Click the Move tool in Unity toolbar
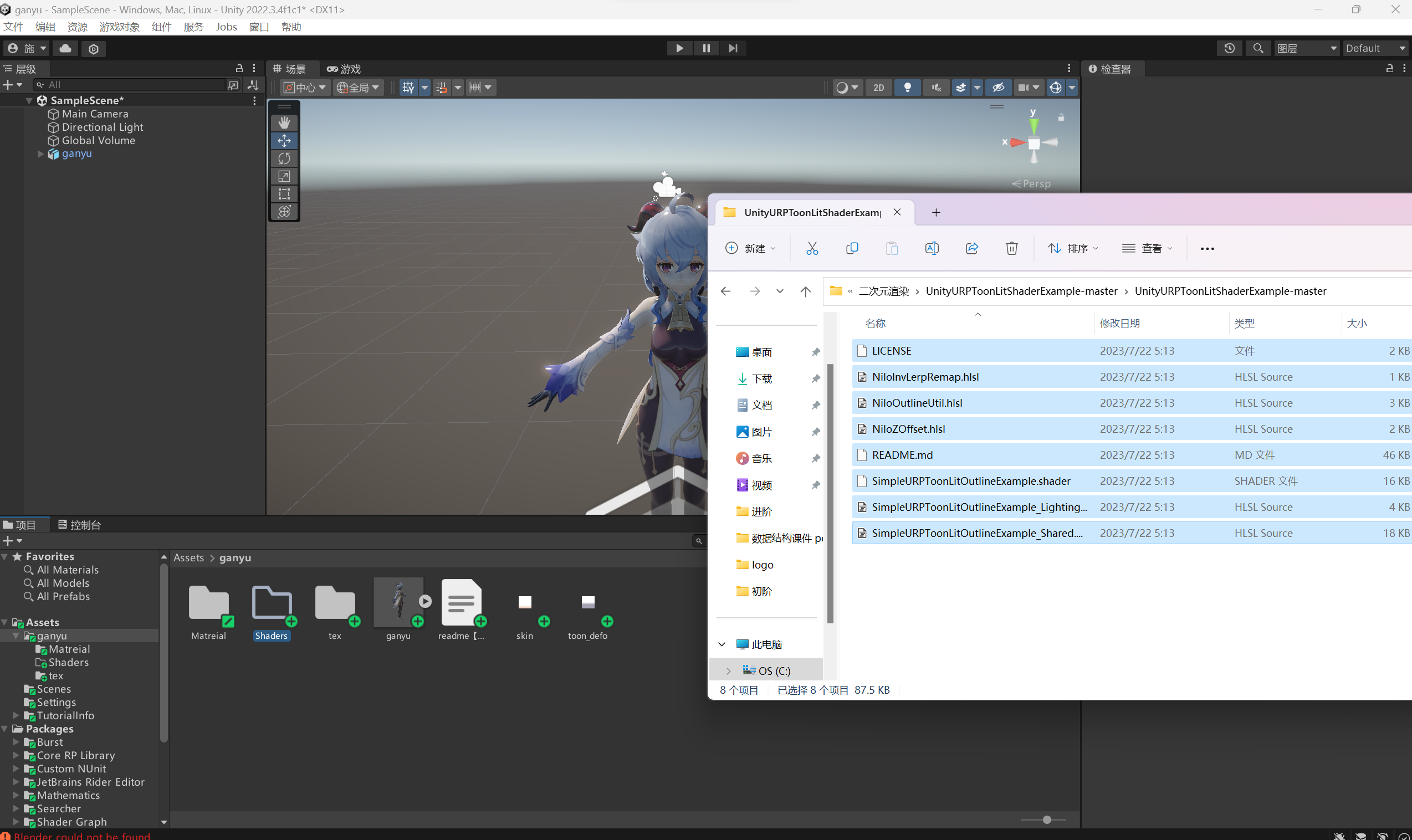Image resolution: width=1412 pixels, height=840 pixels. (x=284, y=140)
